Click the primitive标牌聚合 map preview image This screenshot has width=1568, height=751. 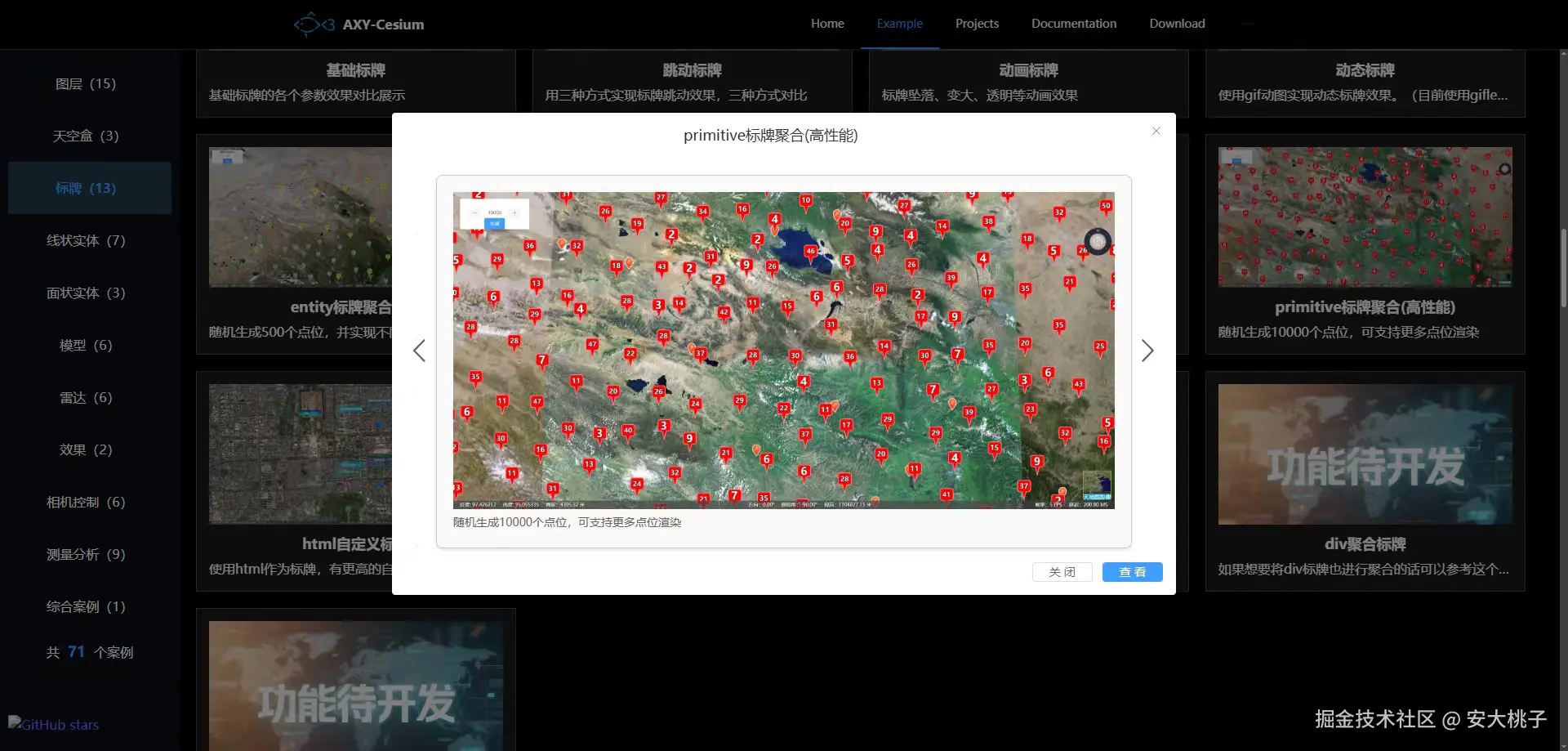[x=783, y=350]
